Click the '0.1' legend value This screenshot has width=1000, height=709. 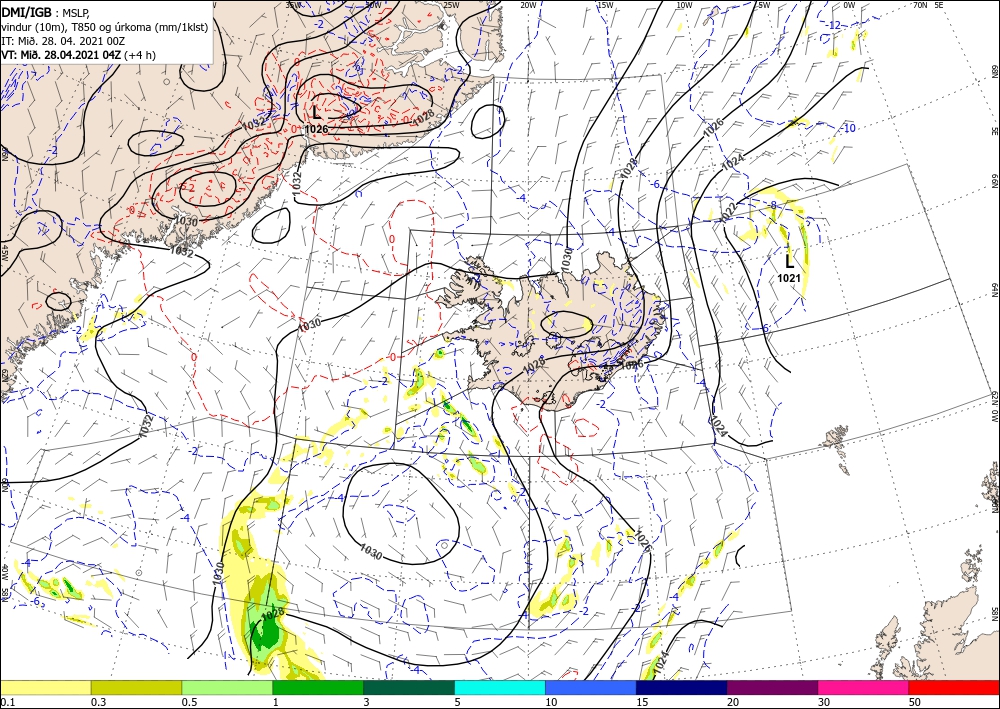pyautogui.click(x=6, y=702)
